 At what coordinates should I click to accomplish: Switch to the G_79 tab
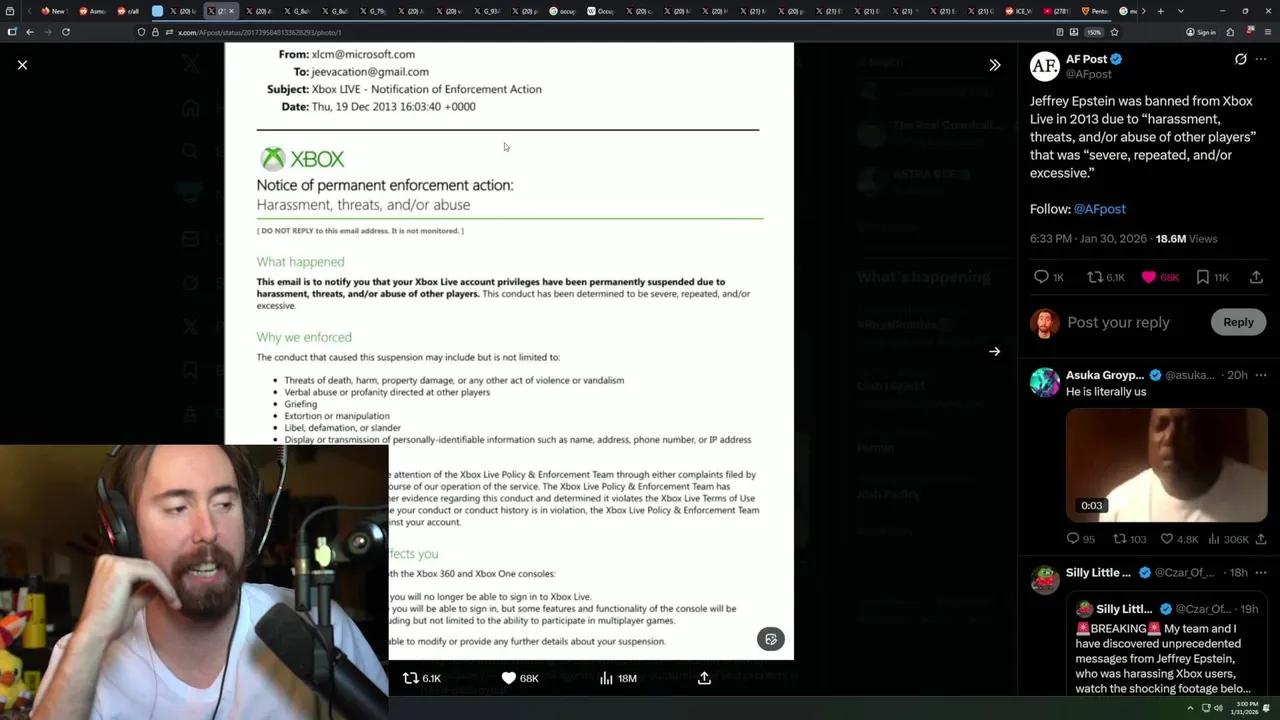pos(373,11)
